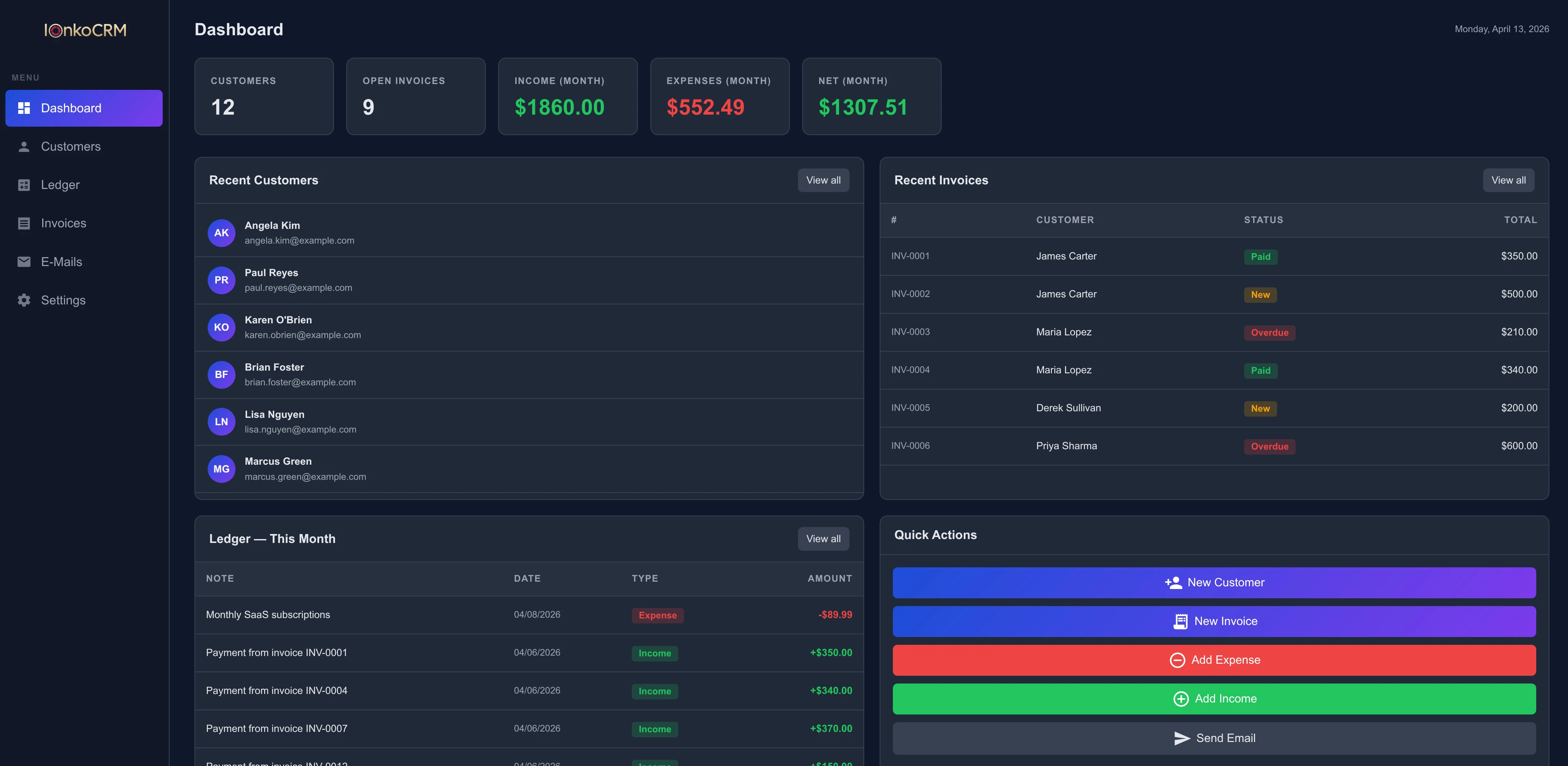Click the Dashboard grid icon in sidebar
This screenshot has width=1568, height=766.
(24, 108)
